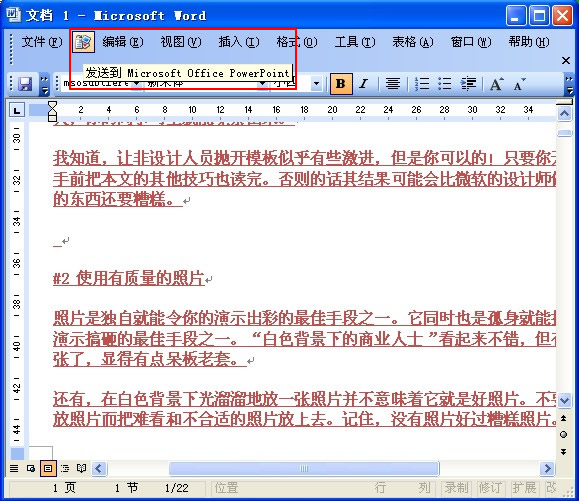
Task: Switch to Reading Layout view icon
Action: pyautogui.click(x=82, y=469)
